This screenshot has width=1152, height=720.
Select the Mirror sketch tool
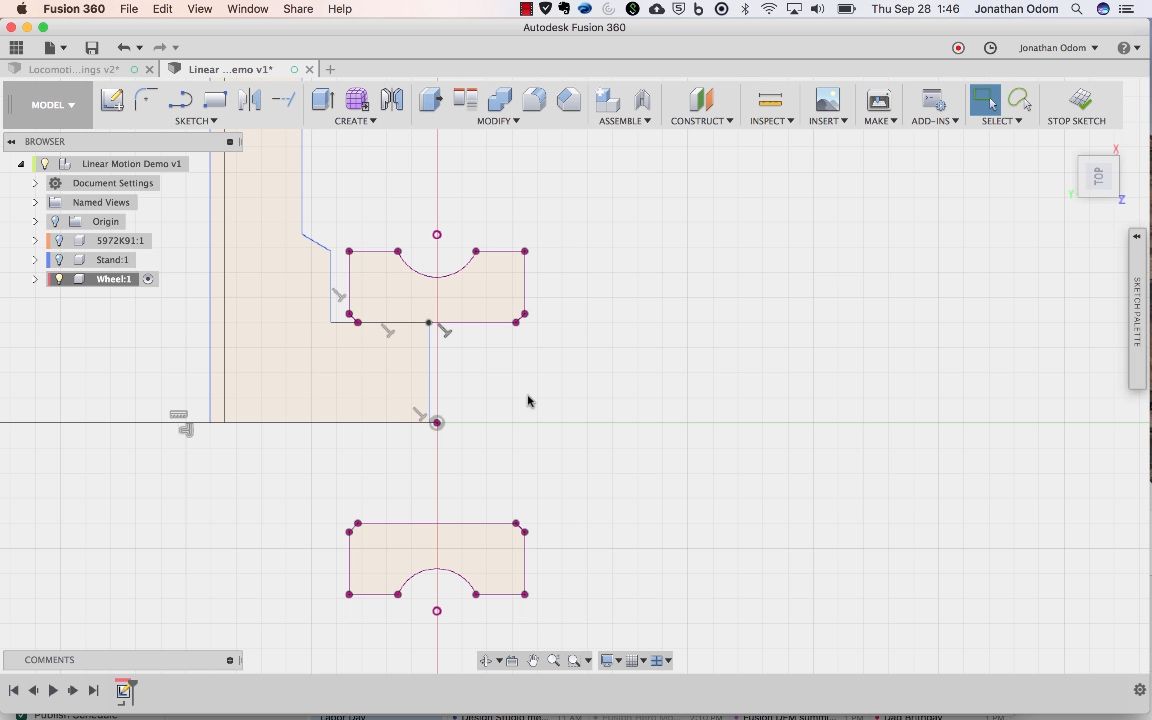(249, 99)
